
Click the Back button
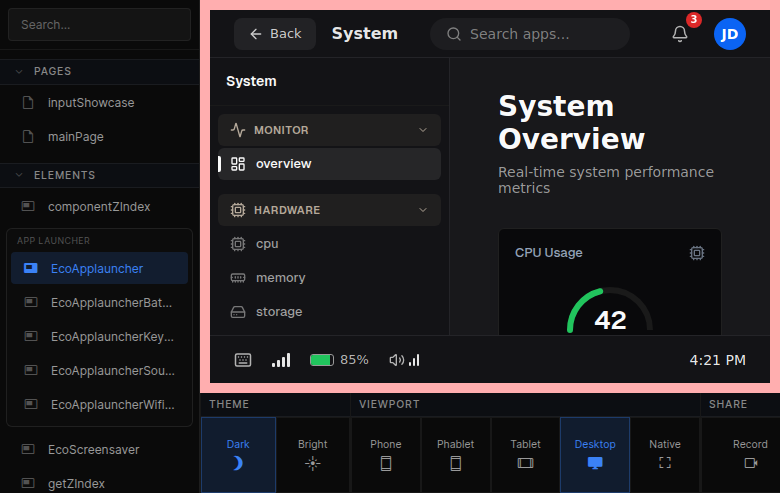(275, 34)
